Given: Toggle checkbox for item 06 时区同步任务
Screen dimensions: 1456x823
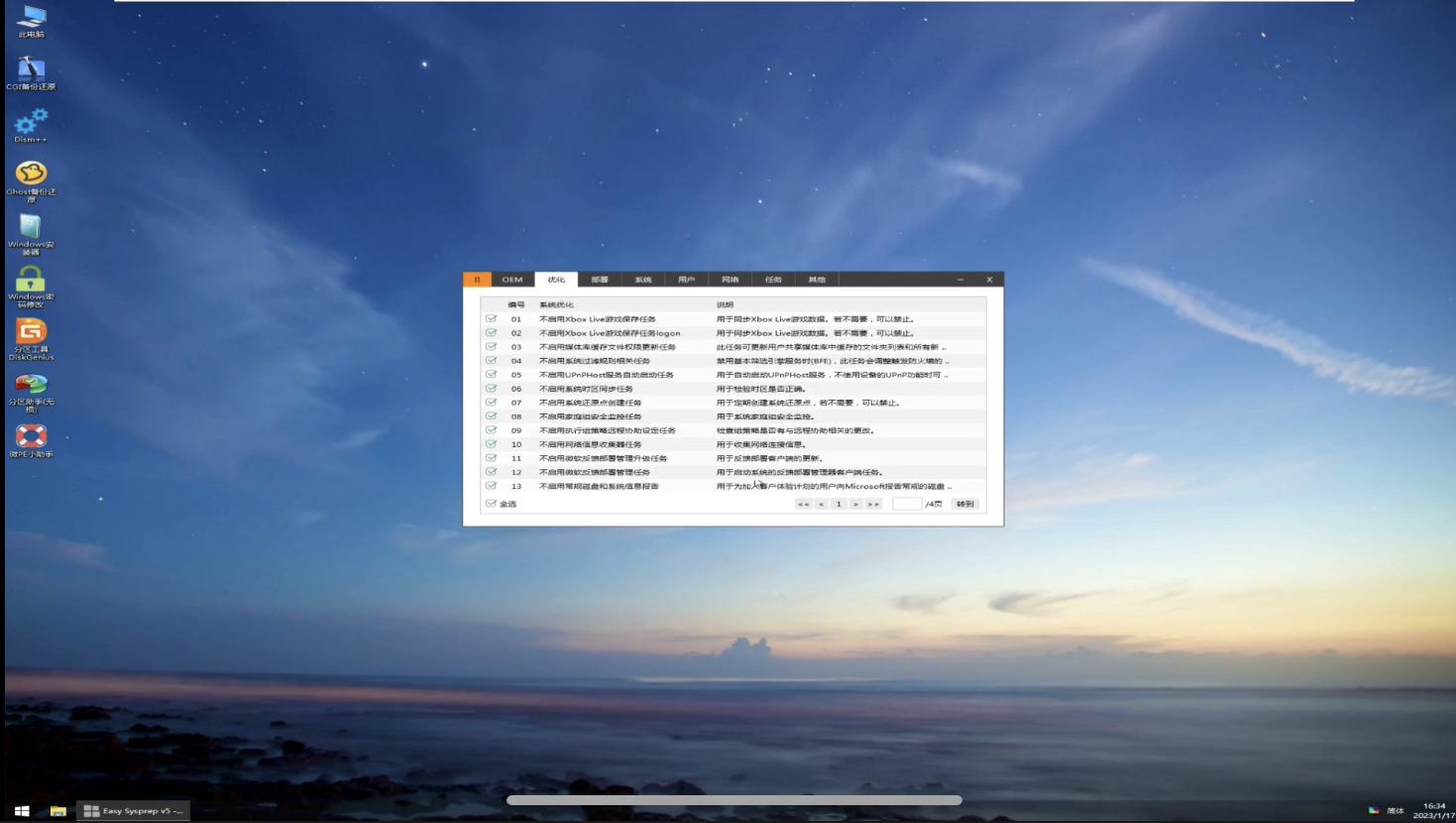Looking at the screenshot, I should [x=491, y=389].
